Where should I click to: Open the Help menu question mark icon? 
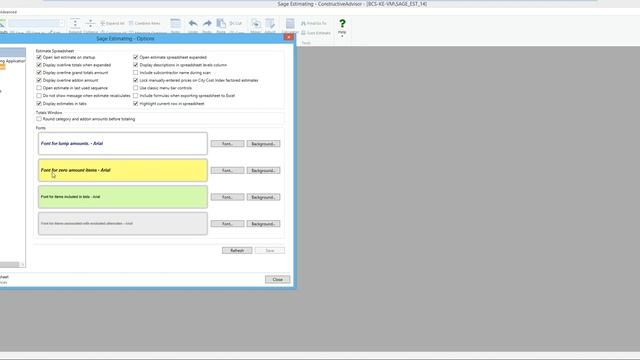point(342,24)
